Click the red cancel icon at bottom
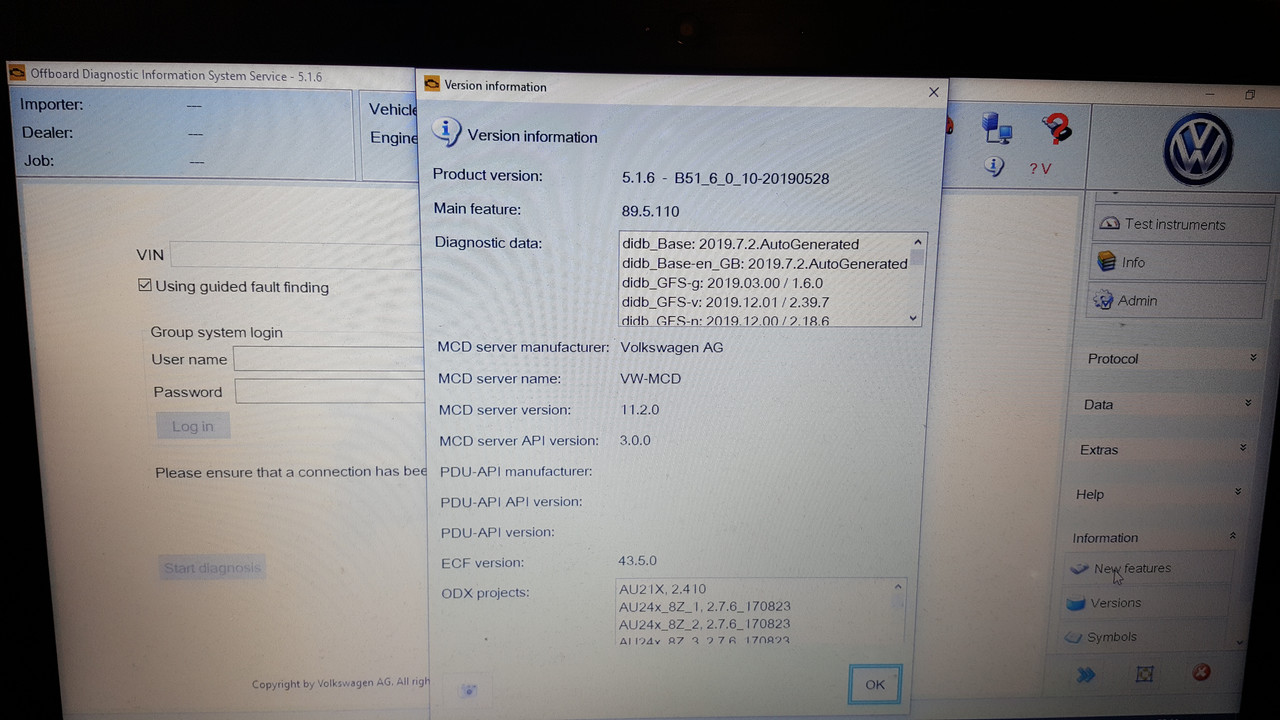 pyautogui.click(x=1202, y=673)
